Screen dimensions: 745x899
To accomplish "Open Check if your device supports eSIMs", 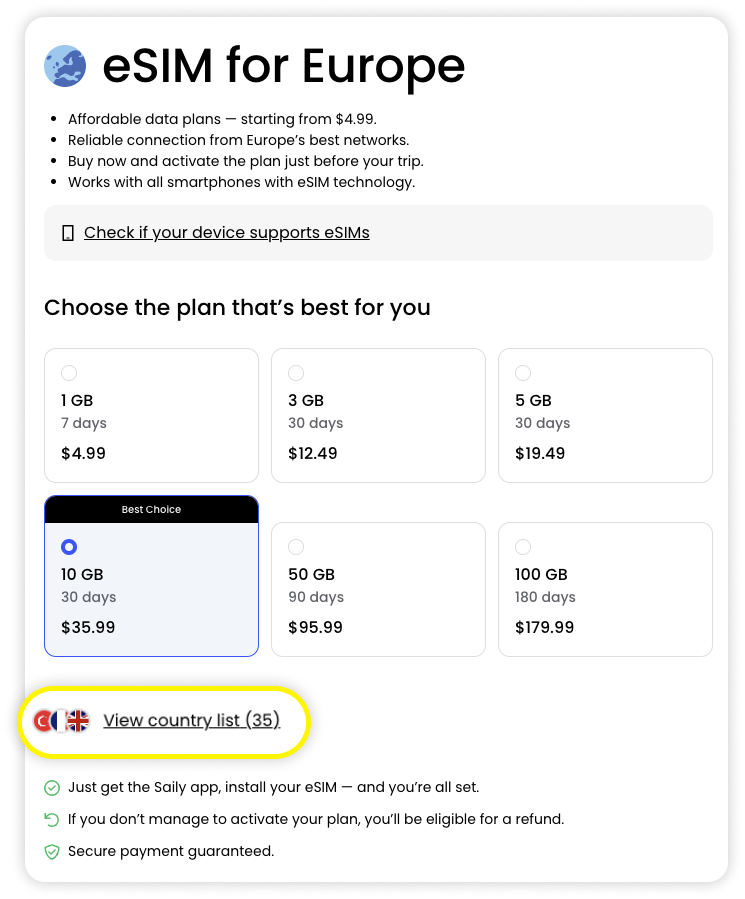I will [226, 233].
